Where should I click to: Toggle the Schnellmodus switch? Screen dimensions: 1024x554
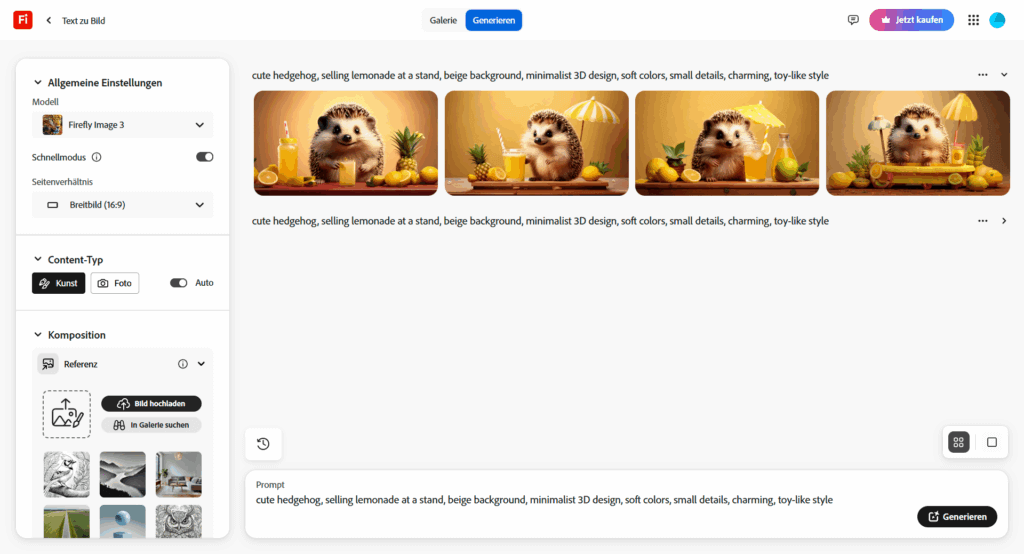coord(204,157)
